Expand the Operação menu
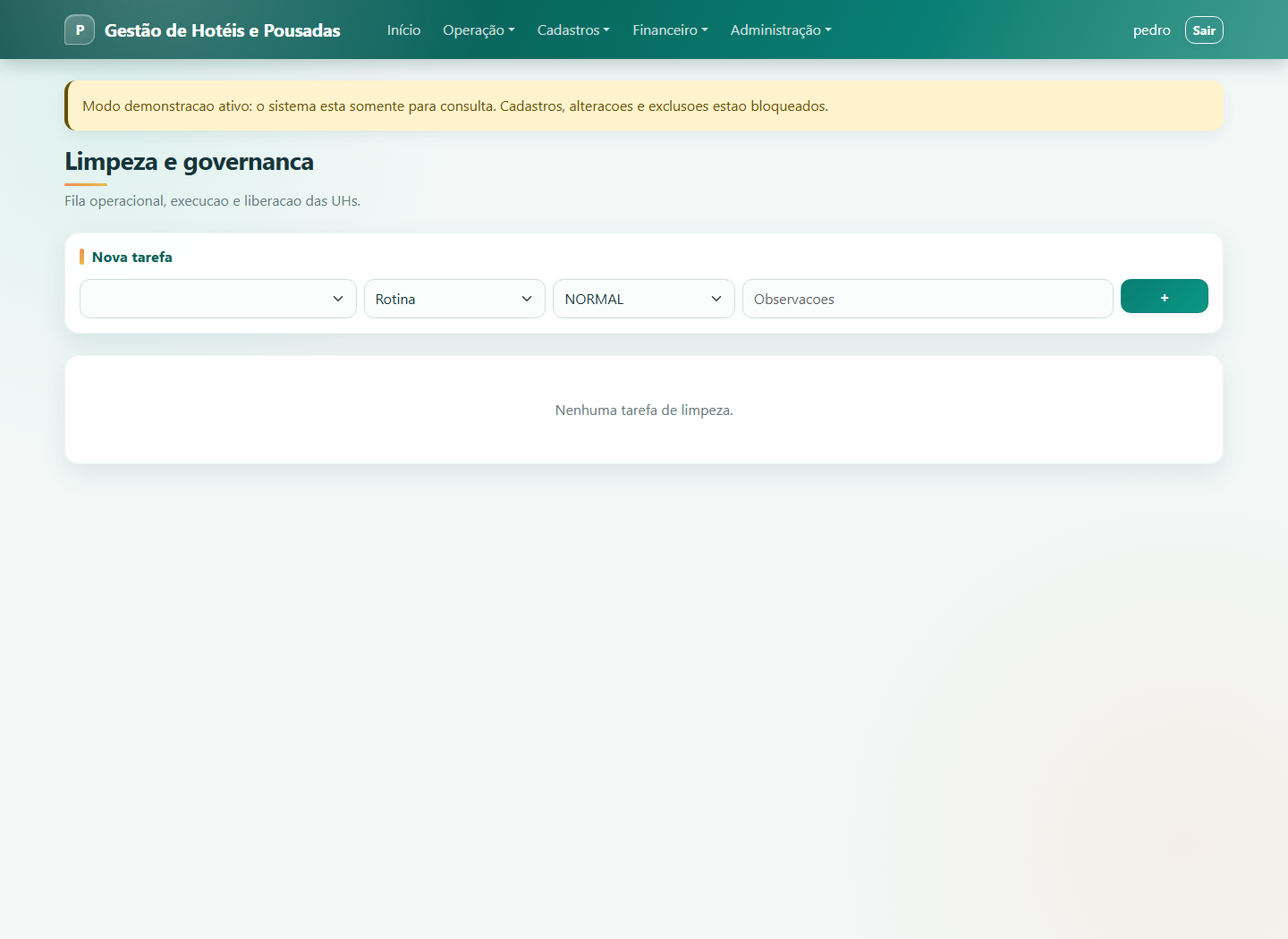1288x939 pixels. (479, 30)
